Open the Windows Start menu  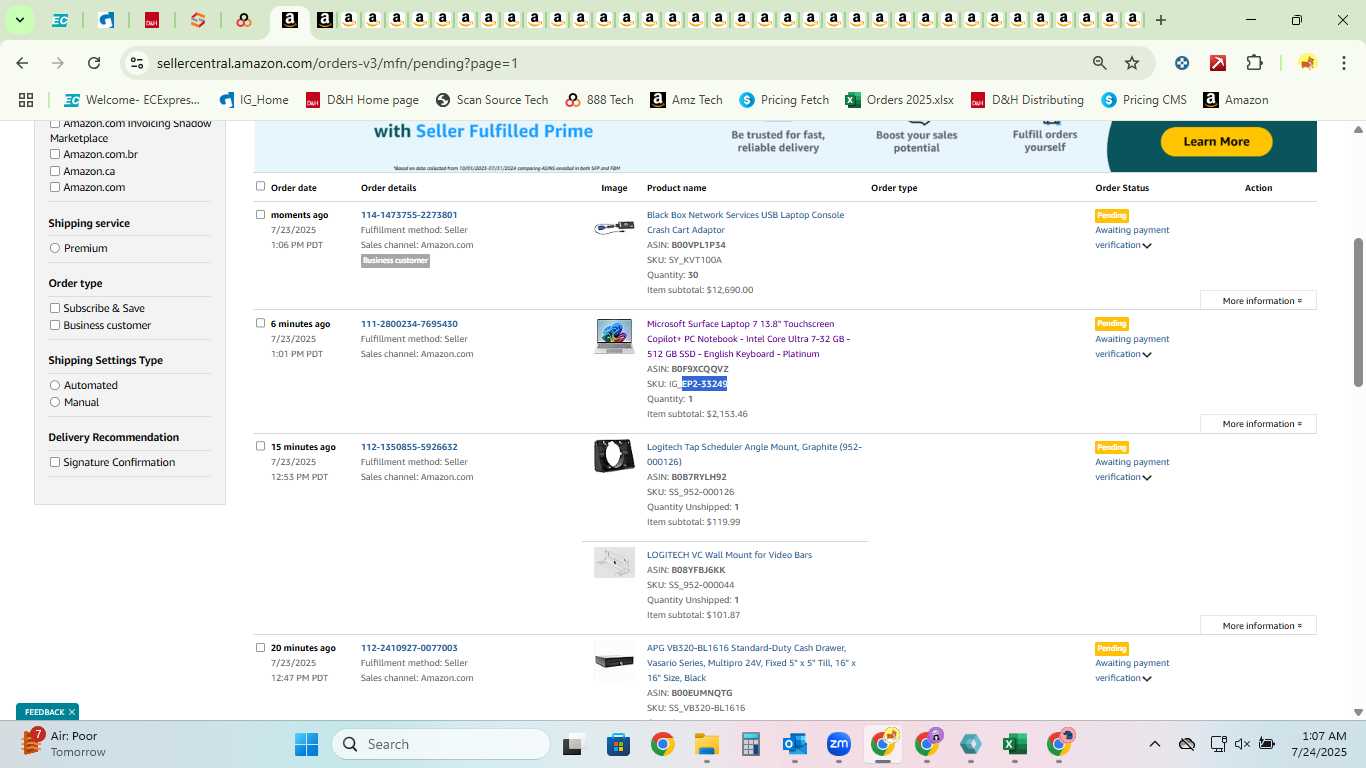pyautogui.click(x=306, y=744)
